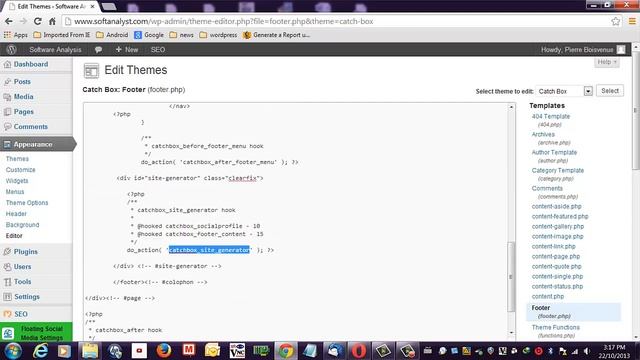Open the comments bubble in admin bar
This screenshot has width=640, height=360.
pos(98,49)
